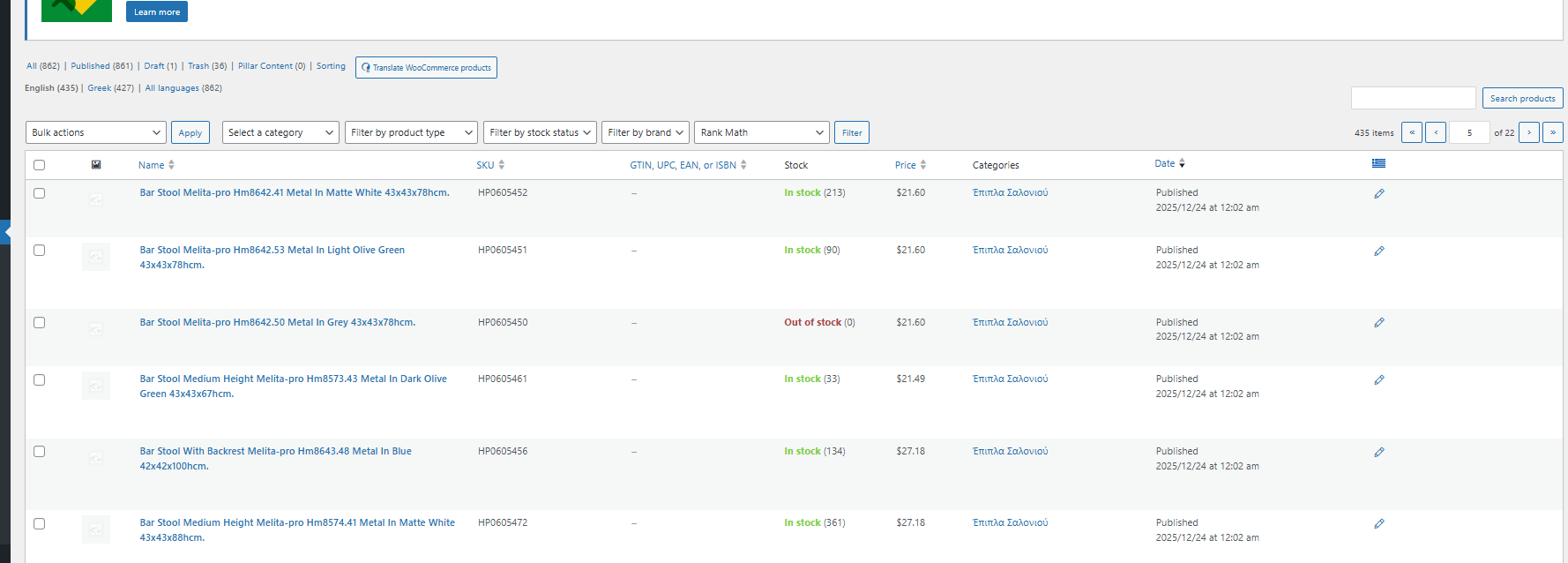Go to the next page arrow

pos(1528,132)
